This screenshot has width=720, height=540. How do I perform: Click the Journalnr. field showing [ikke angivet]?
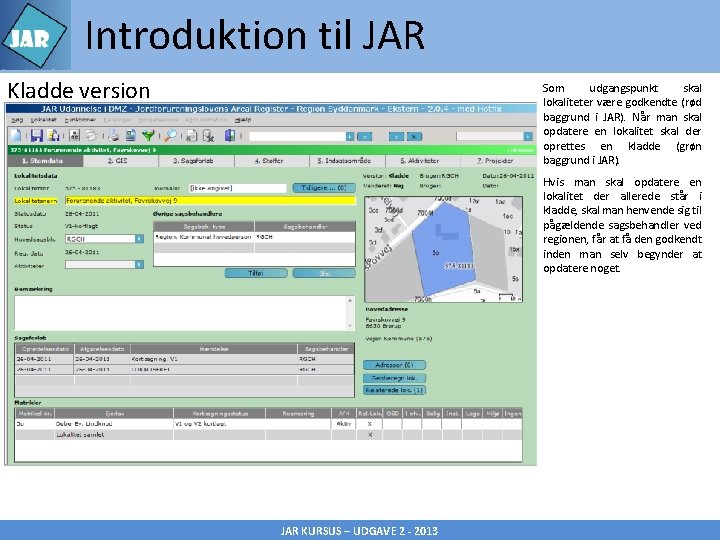pos(237,188)
